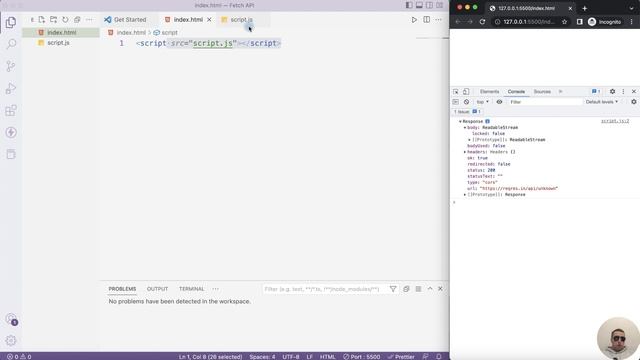Open errors and warnings count in status bar
This screenshot has height=360, width=640.
19,356
